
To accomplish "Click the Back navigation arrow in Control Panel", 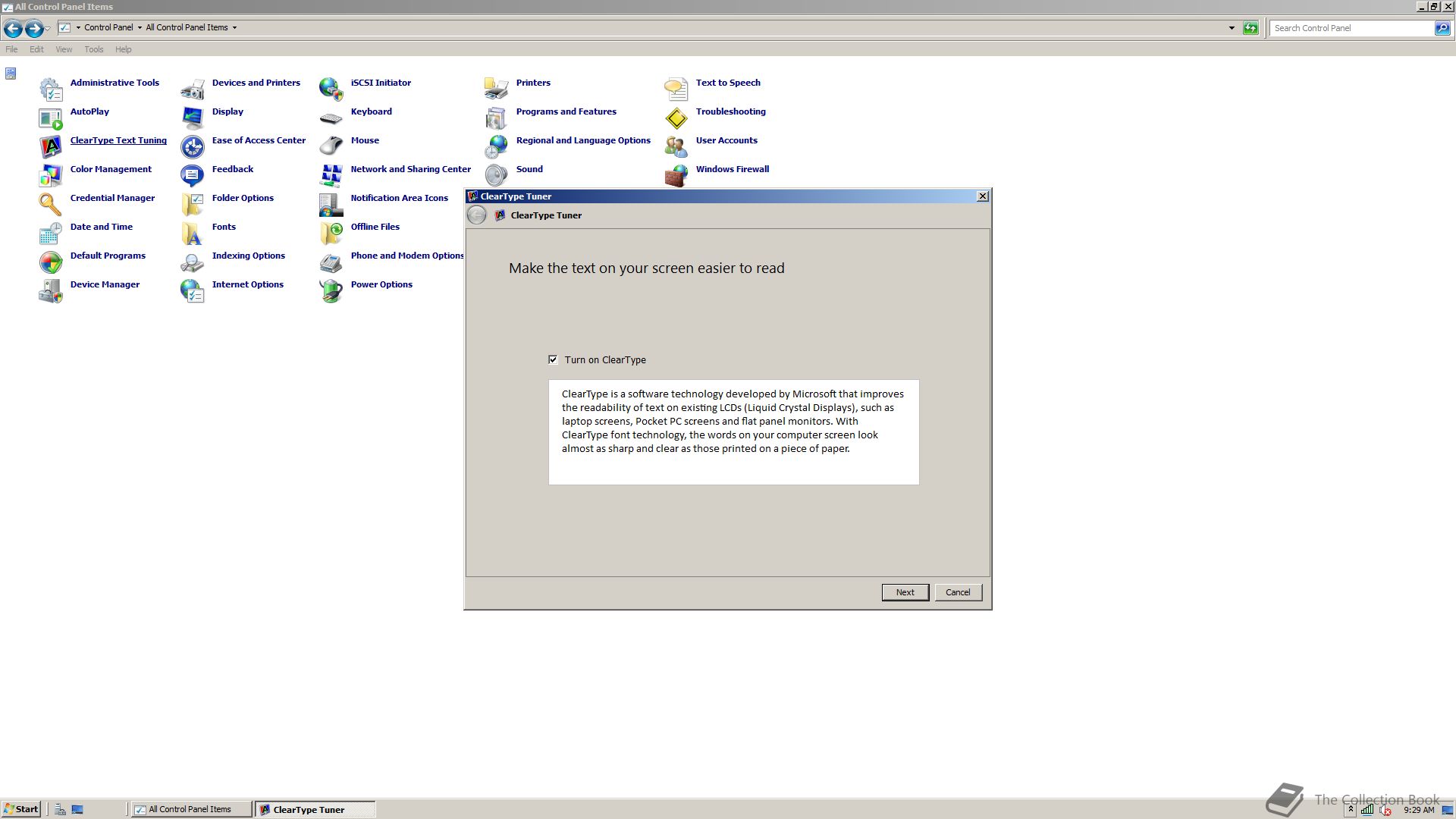I will tap(13, 29).
